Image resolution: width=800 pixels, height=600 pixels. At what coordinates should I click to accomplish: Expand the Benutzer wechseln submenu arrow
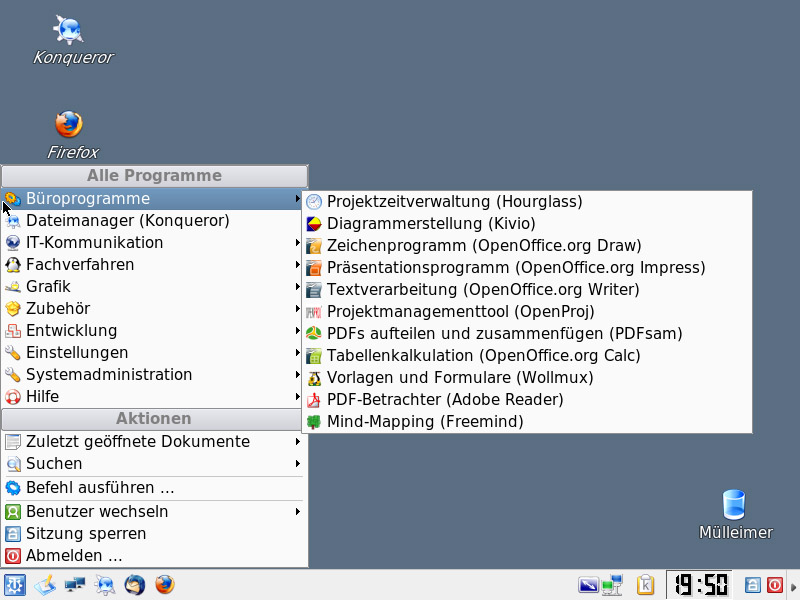[297, 511]
